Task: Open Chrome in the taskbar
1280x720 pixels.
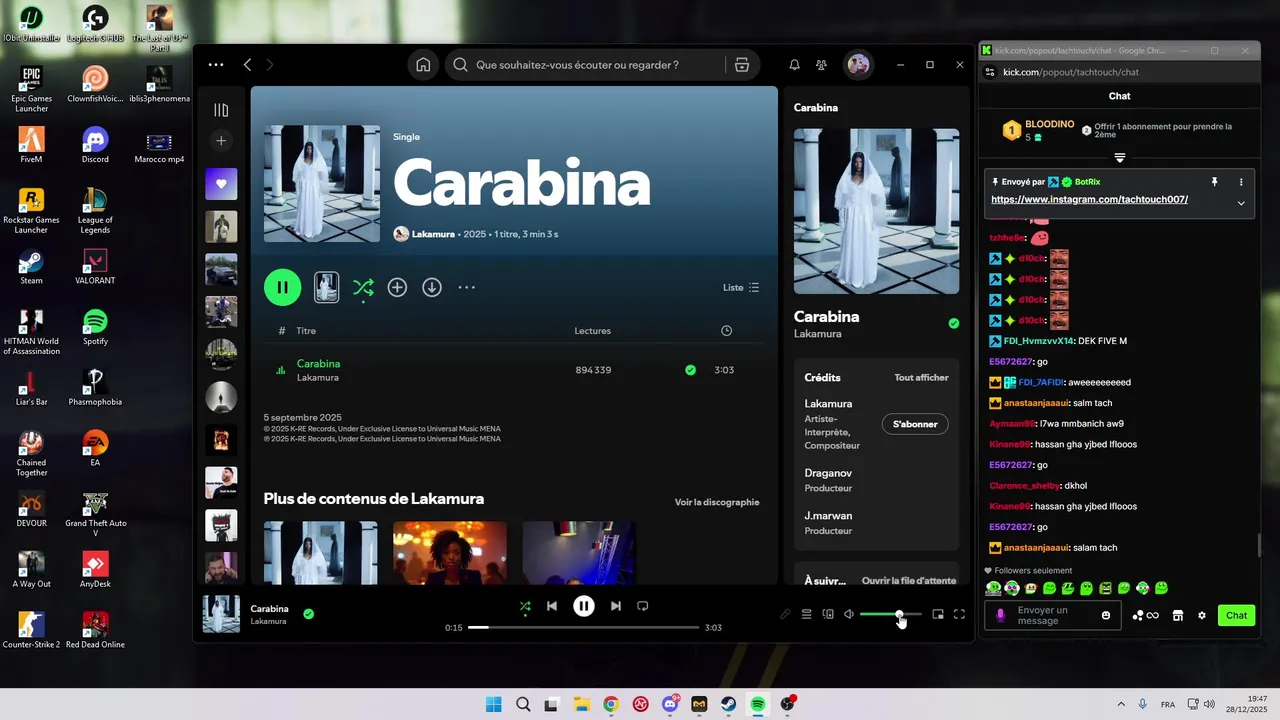Action: pos(611,704)
